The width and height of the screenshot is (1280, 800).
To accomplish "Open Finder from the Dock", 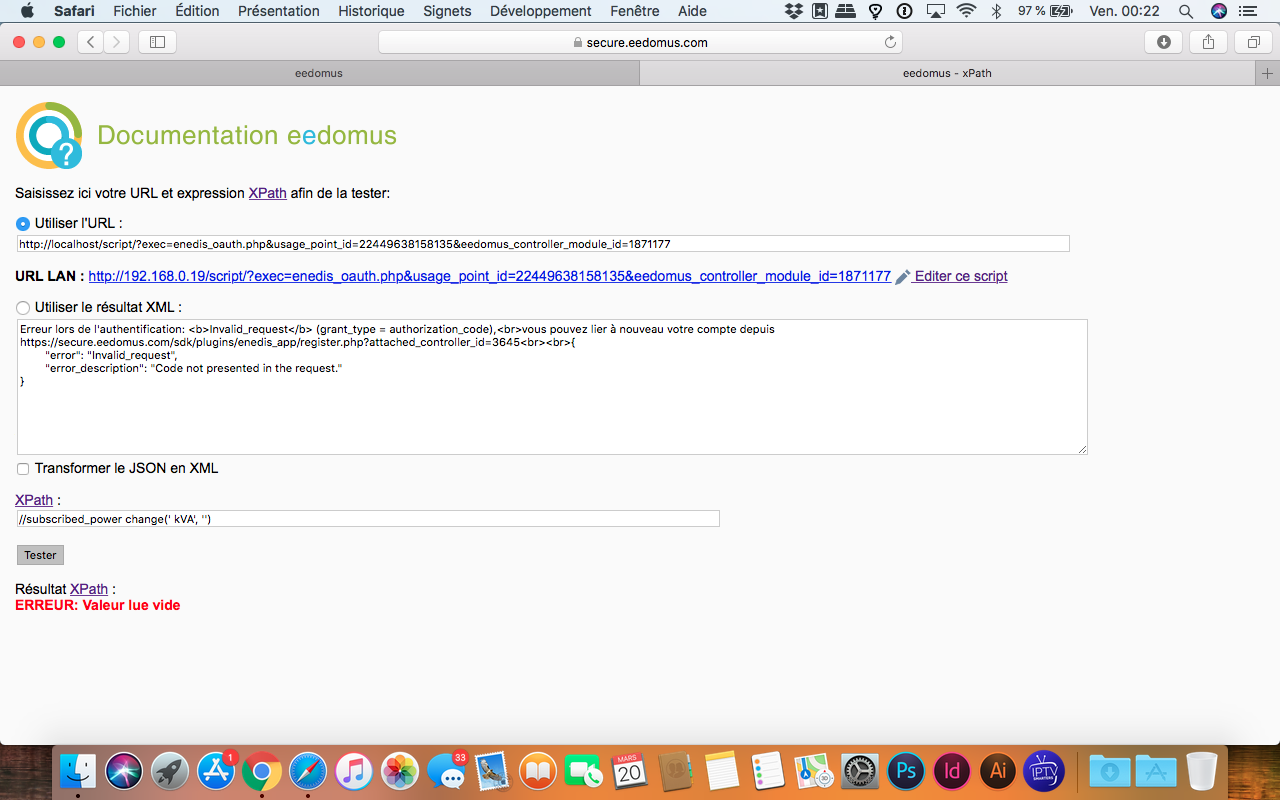I will (78, 772).
